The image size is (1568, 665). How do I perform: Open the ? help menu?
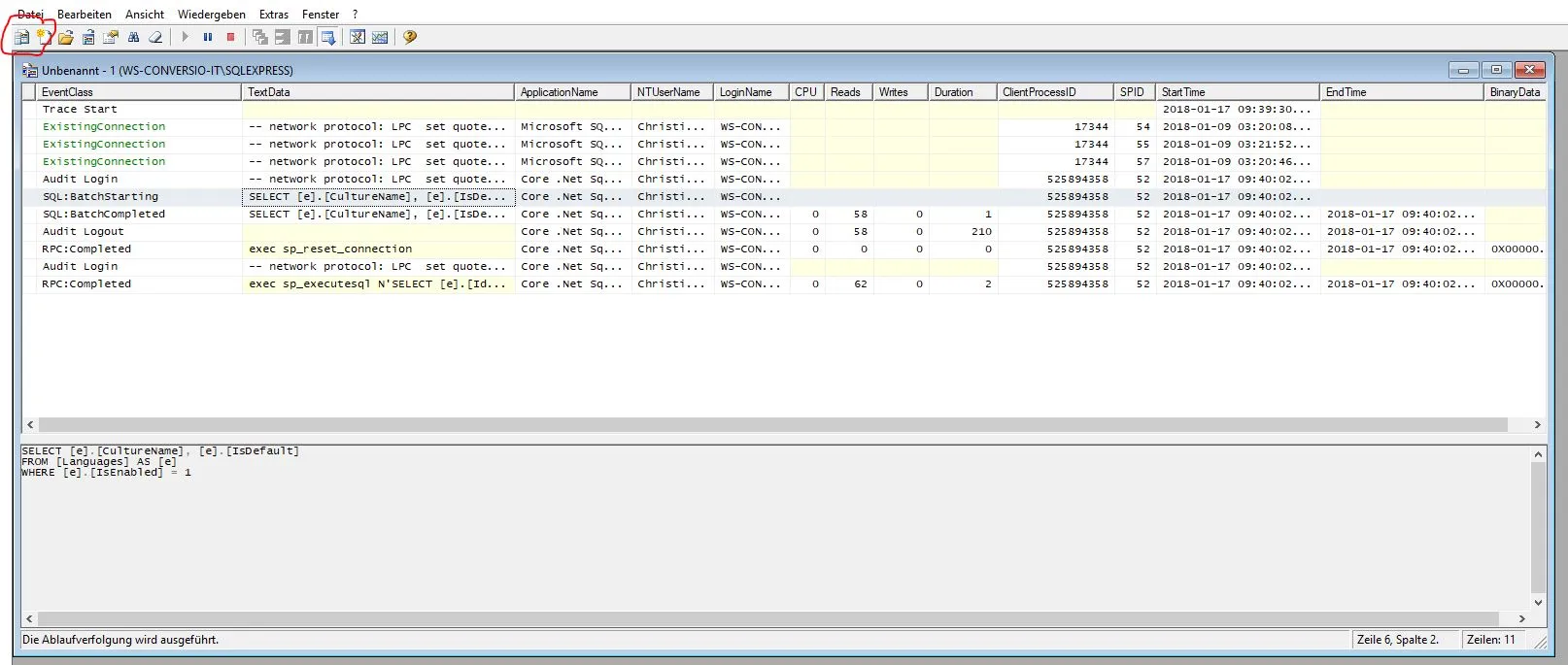pos(356,15)
